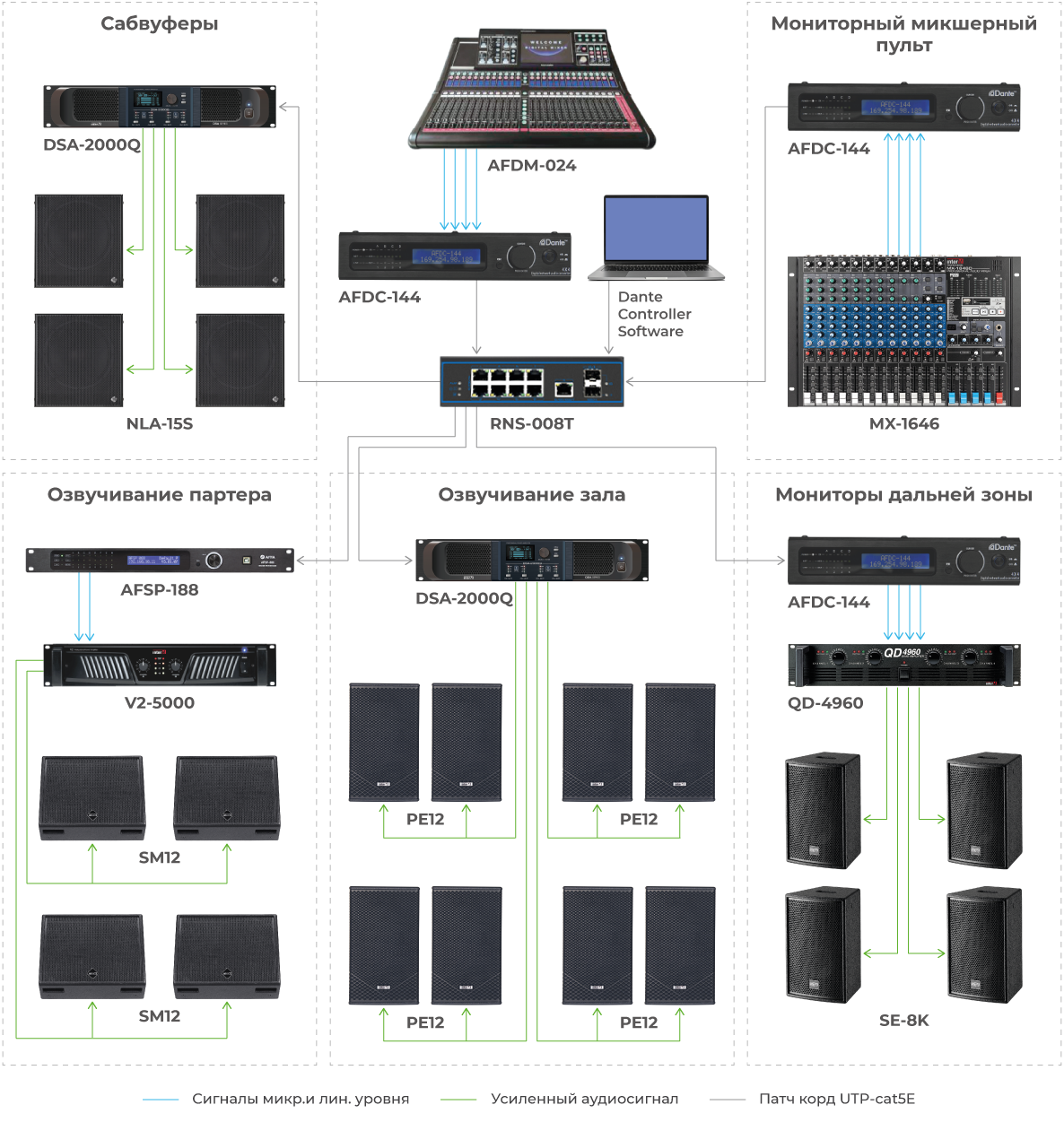Click the "NLA-15S" subwoofer label
Viewport: 1064px width, 1131px height.
[x=160, y=423]
